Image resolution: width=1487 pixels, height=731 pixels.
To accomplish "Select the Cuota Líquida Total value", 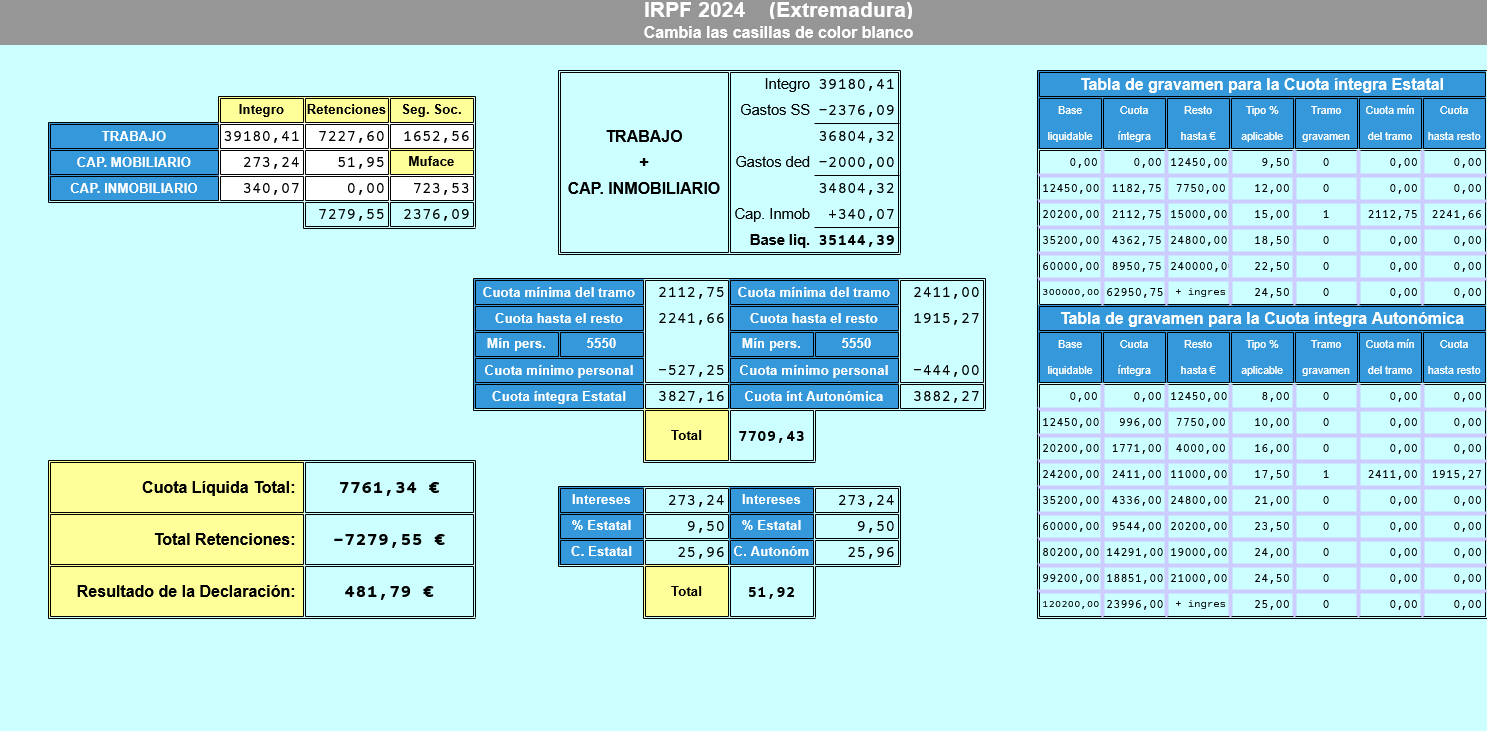I will (389, 488).
